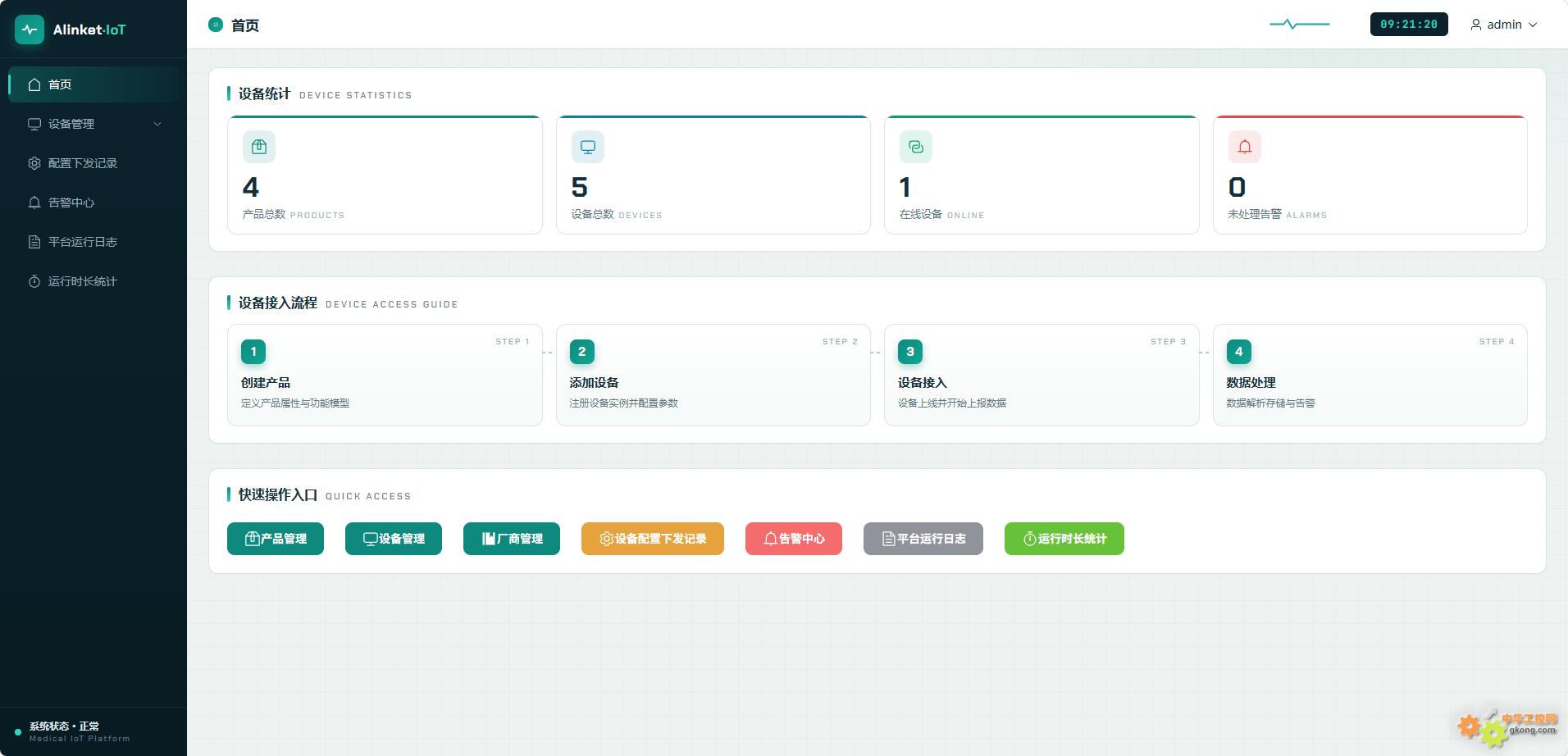Click step number 2 badge for 添加设备
1568x756 pixels.
pos(582,352)
